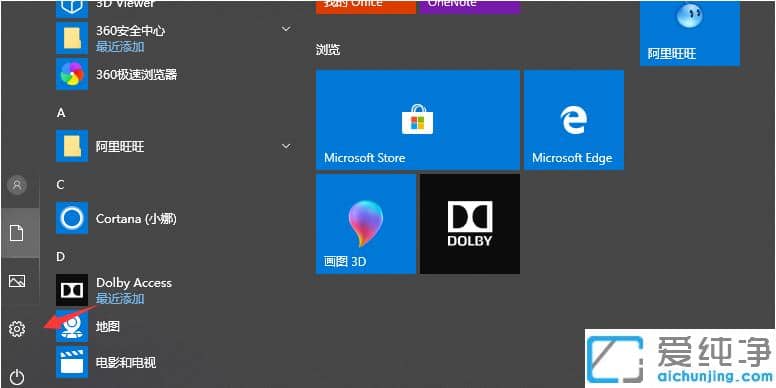Open the 360安全中心 folder icon

72,38
